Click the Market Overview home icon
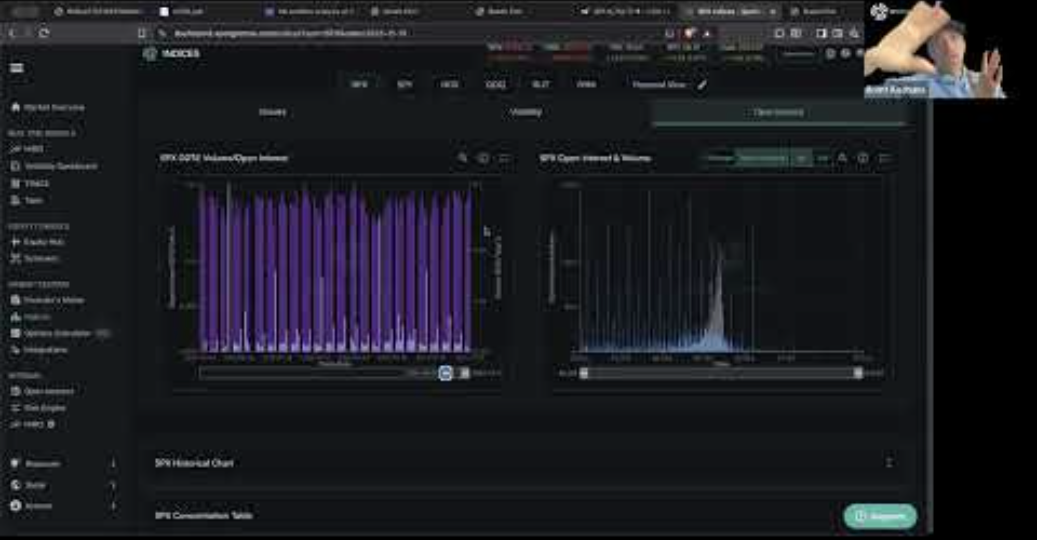1040x540 pixels. 15,107
